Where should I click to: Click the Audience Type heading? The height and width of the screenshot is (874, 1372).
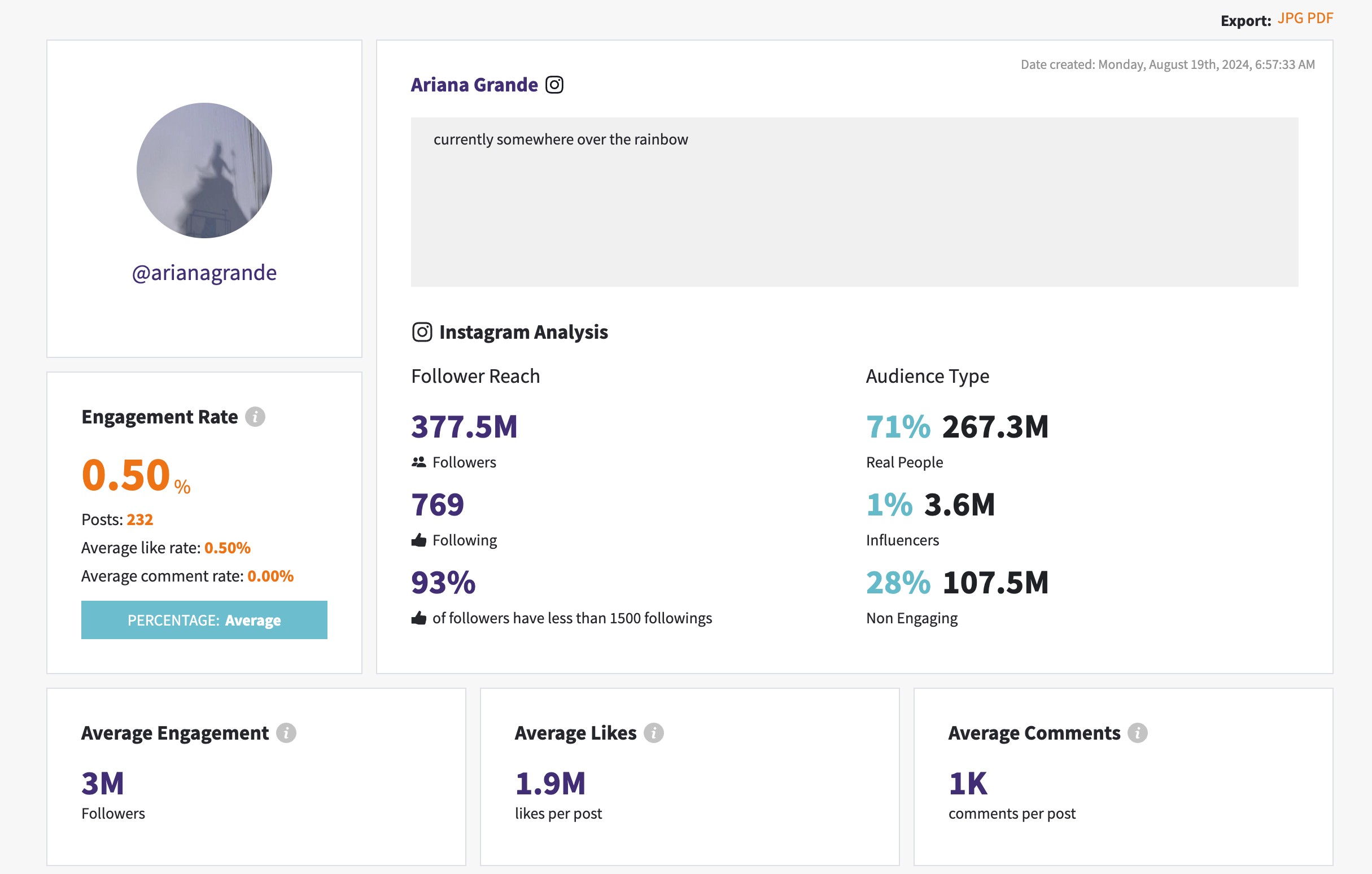[927, 377]
